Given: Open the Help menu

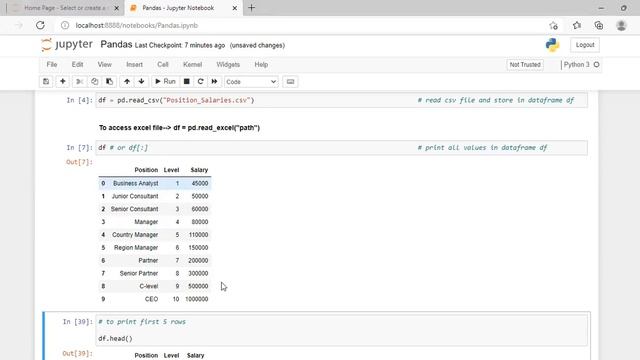Looking at the screenshot, I should coord(261,64).
